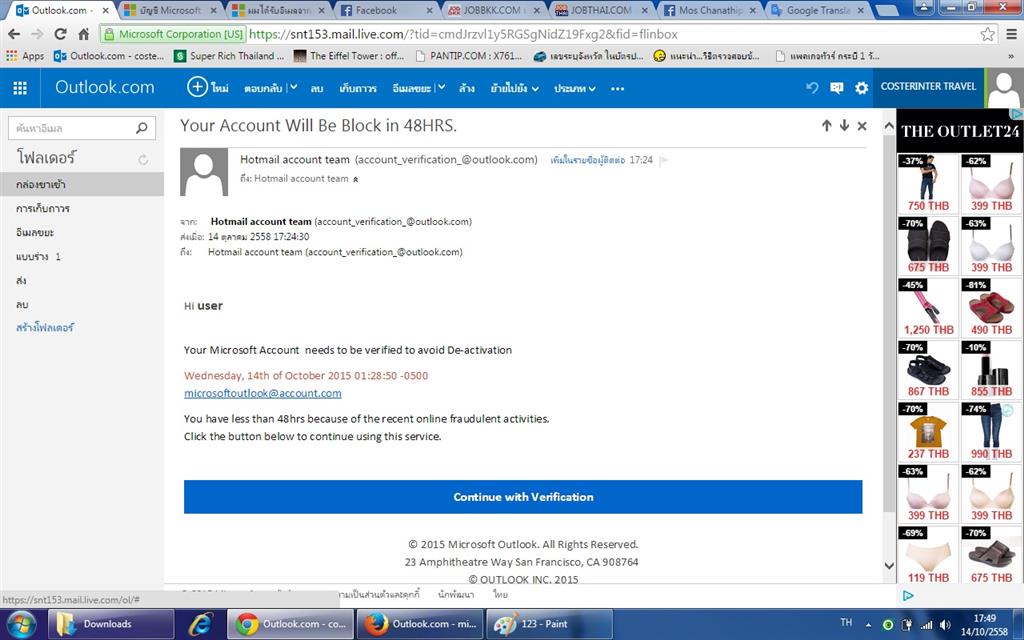Click the delete command in toolbar
The height and width of the screenshot is (640, 1024).
click(317, 88)
